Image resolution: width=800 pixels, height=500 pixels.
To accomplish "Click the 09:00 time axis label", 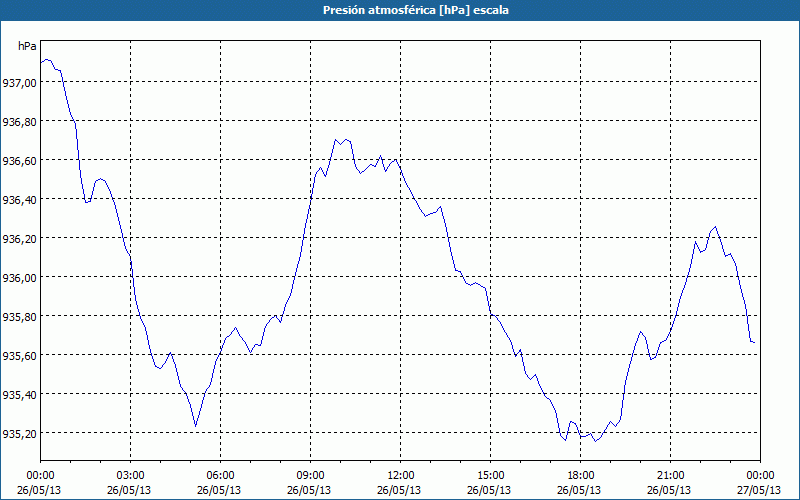I will (x=310, y=476).
